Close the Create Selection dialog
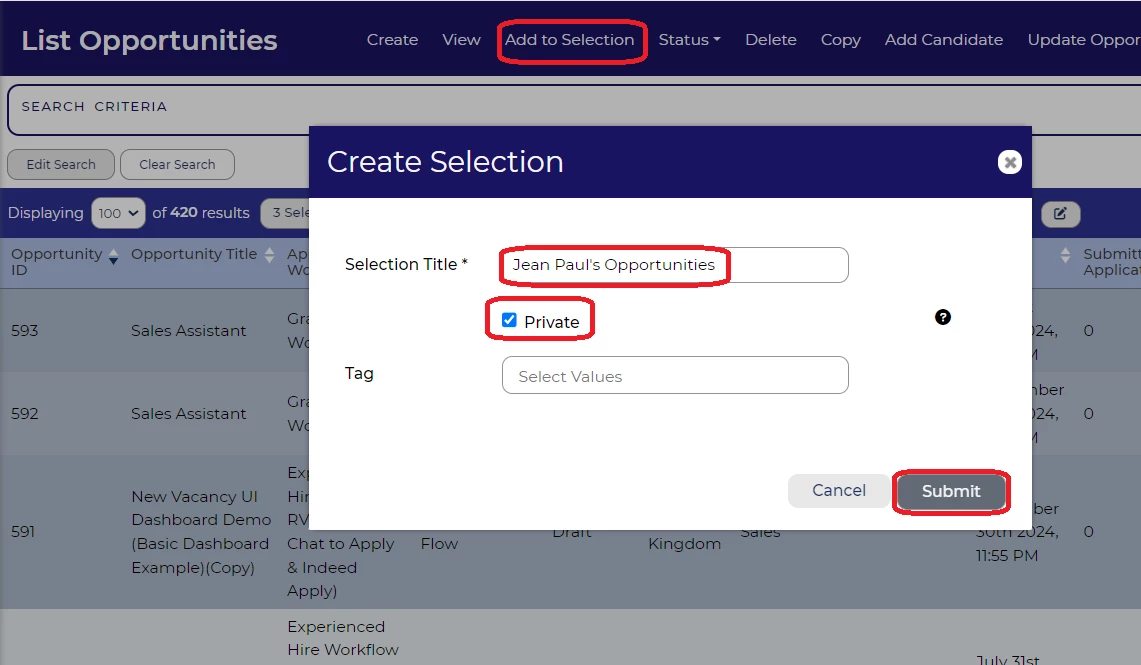This screenshot has height=665, width=1141. pyautogui.click(x=1010, y=162)
